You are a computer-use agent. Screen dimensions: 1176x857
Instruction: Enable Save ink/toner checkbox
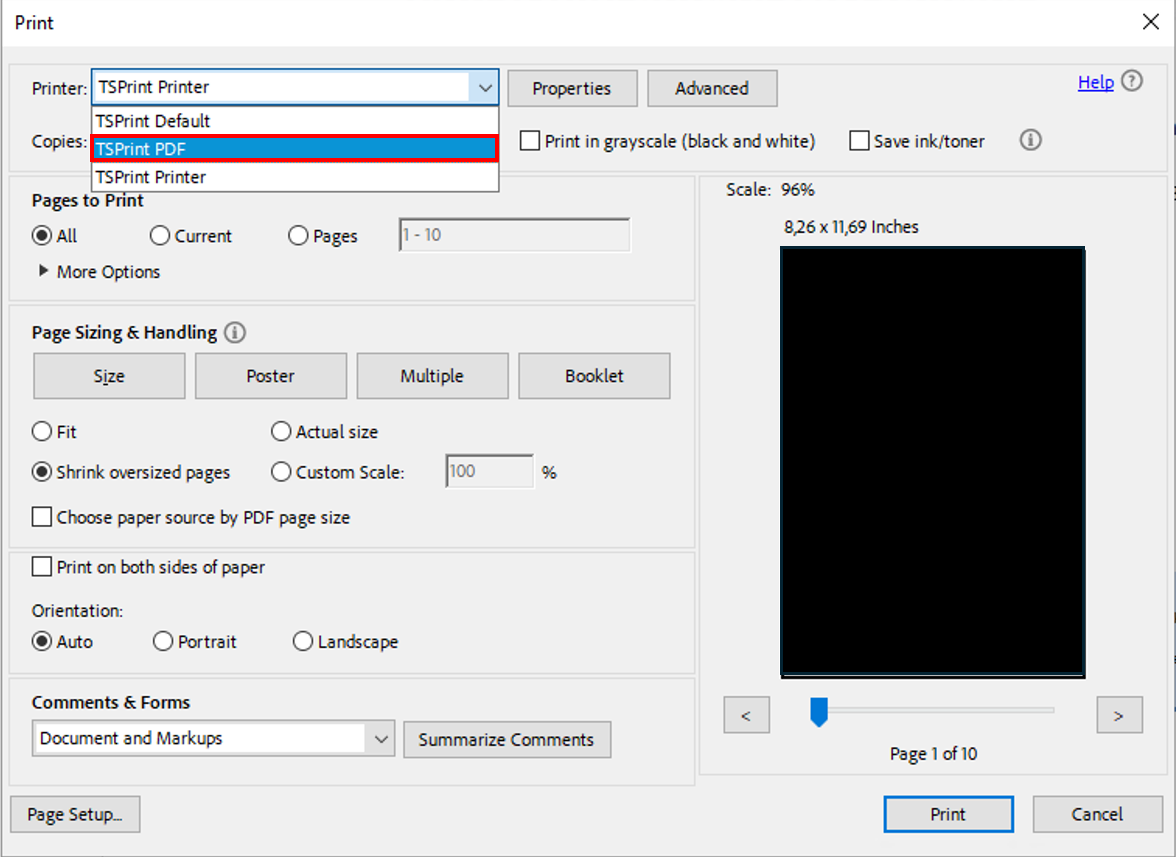(x=859, y=141)
